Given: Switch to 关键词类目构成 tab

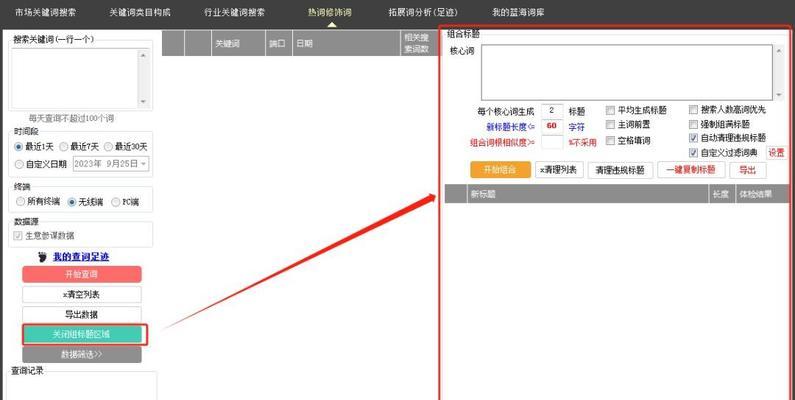Looking at the screenshot, I should [x=140, y=12].
